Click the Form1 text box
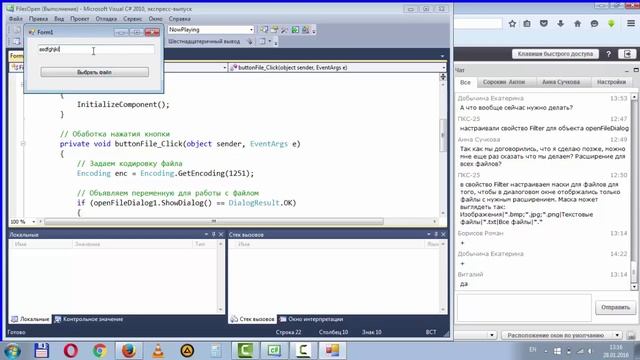Screen dimensions: 640x360 coord(96,49)
